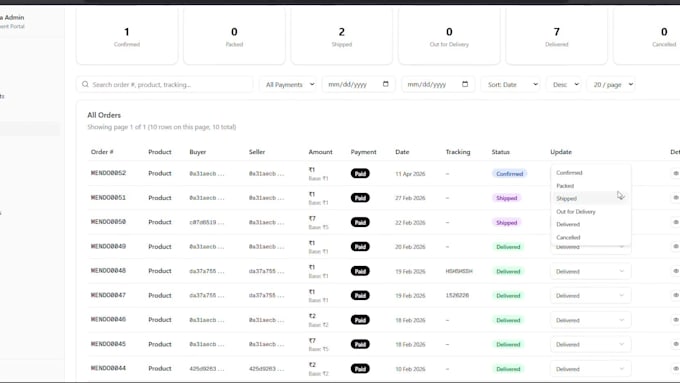Image resolution: width=680 pixels, height=383 pixels.
Task: Click order number MEND00052
Action: coord(108,173)
